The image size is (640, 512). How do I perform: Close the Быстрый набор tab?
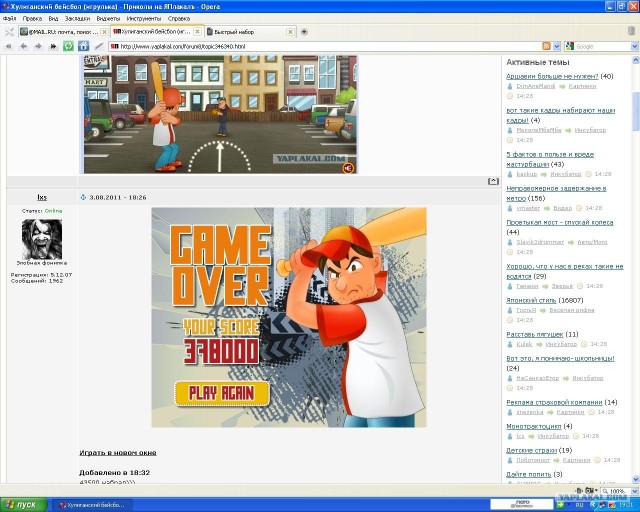coord(290,31)
